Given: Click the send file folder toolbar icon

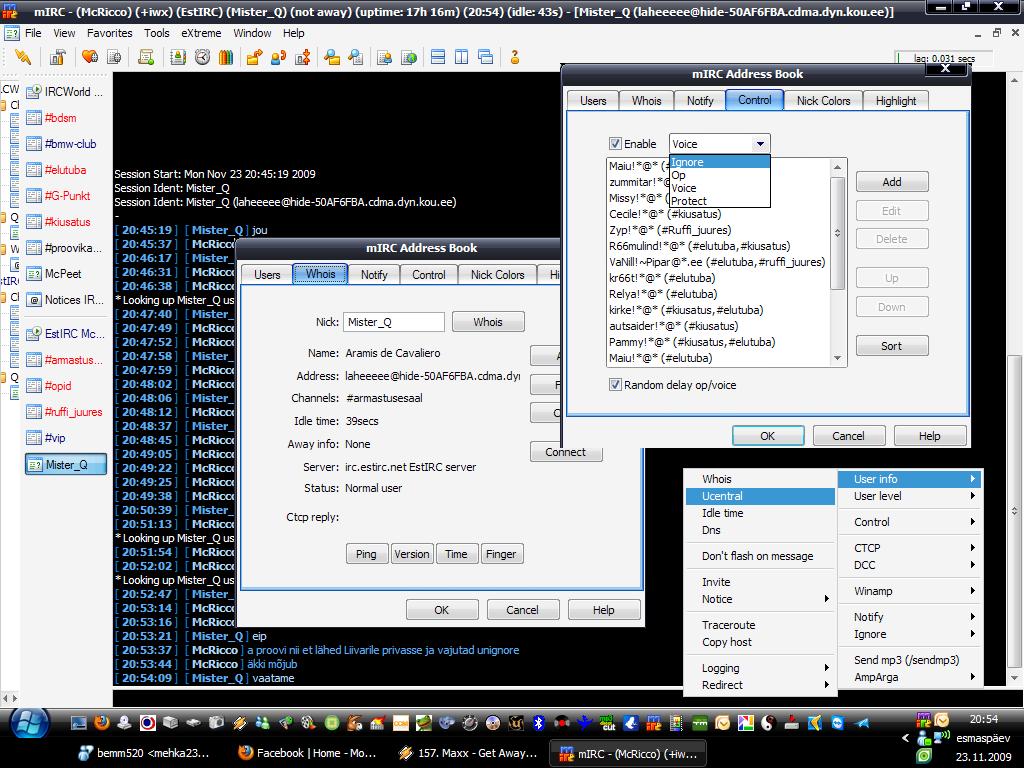Looking at the screenshot, I should pos(254,57).
